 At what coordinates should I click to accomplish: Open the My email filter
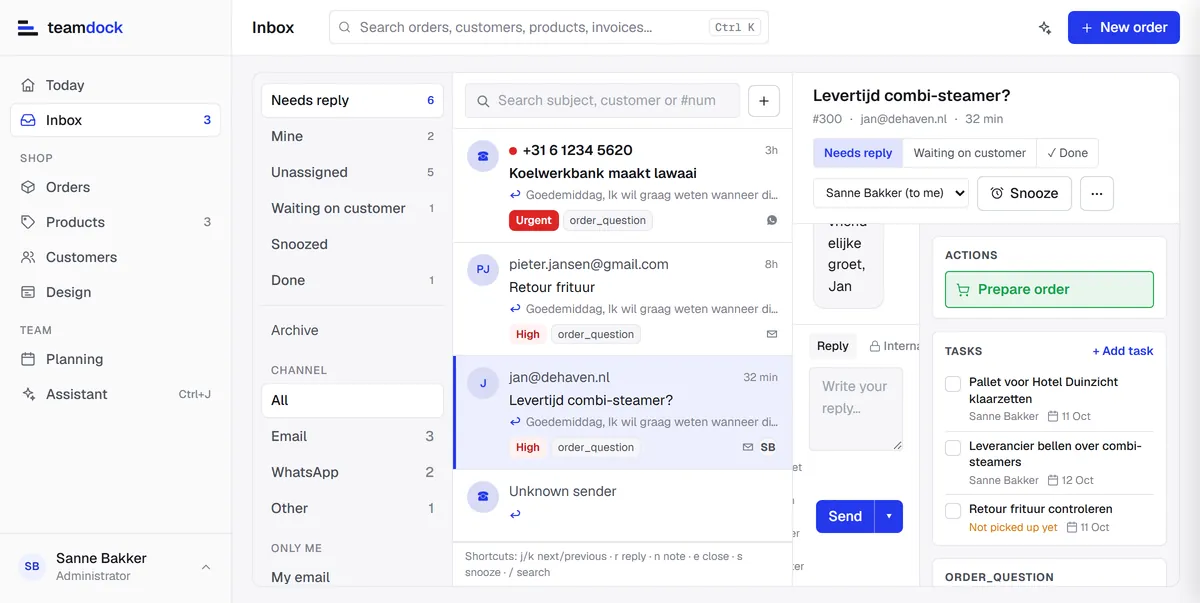(x=352, y=577)
